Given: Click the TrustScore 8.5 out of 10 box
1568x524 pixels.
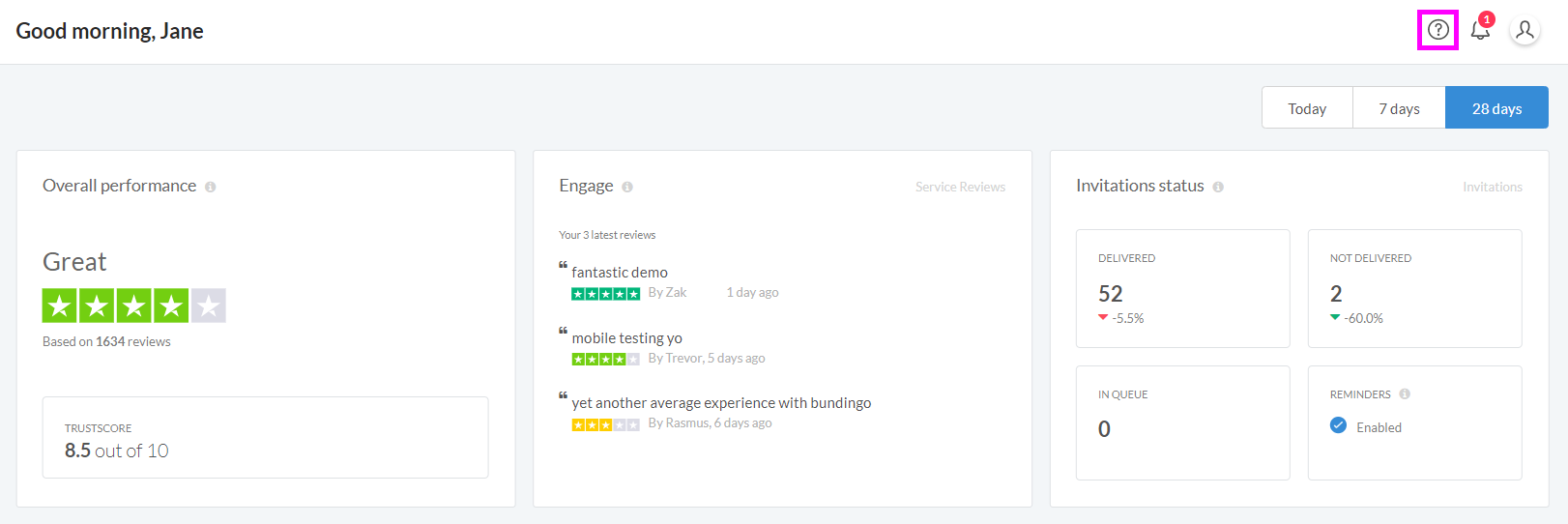Looking at the screenshot, I should tap(265, 437).
